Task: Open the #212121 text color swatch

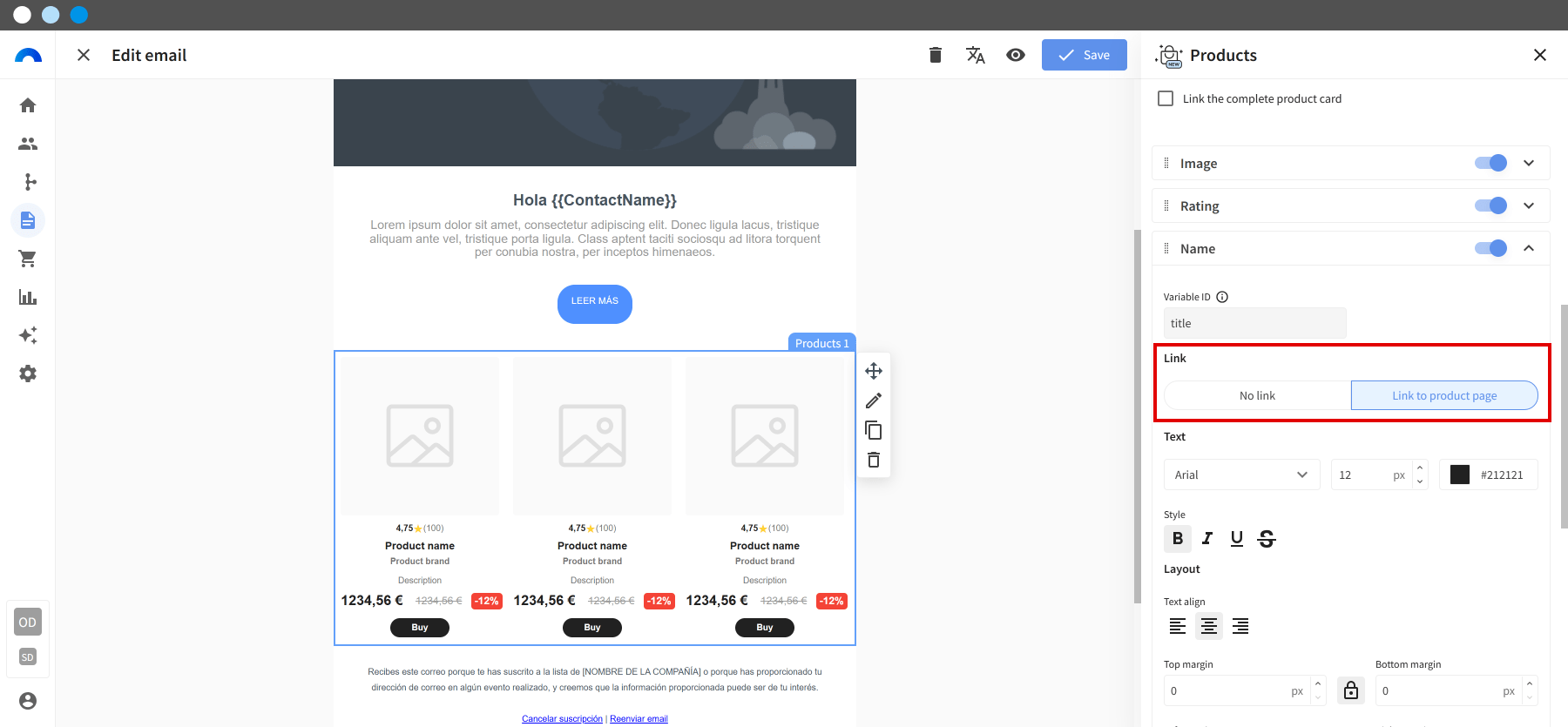Action: (1460, 475)
